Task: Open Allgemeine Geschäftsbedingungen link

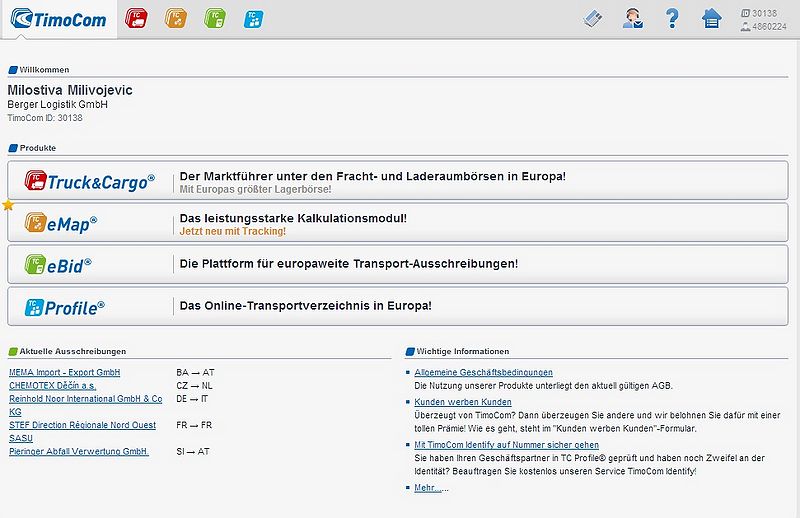Action: [x=483, y=373]
